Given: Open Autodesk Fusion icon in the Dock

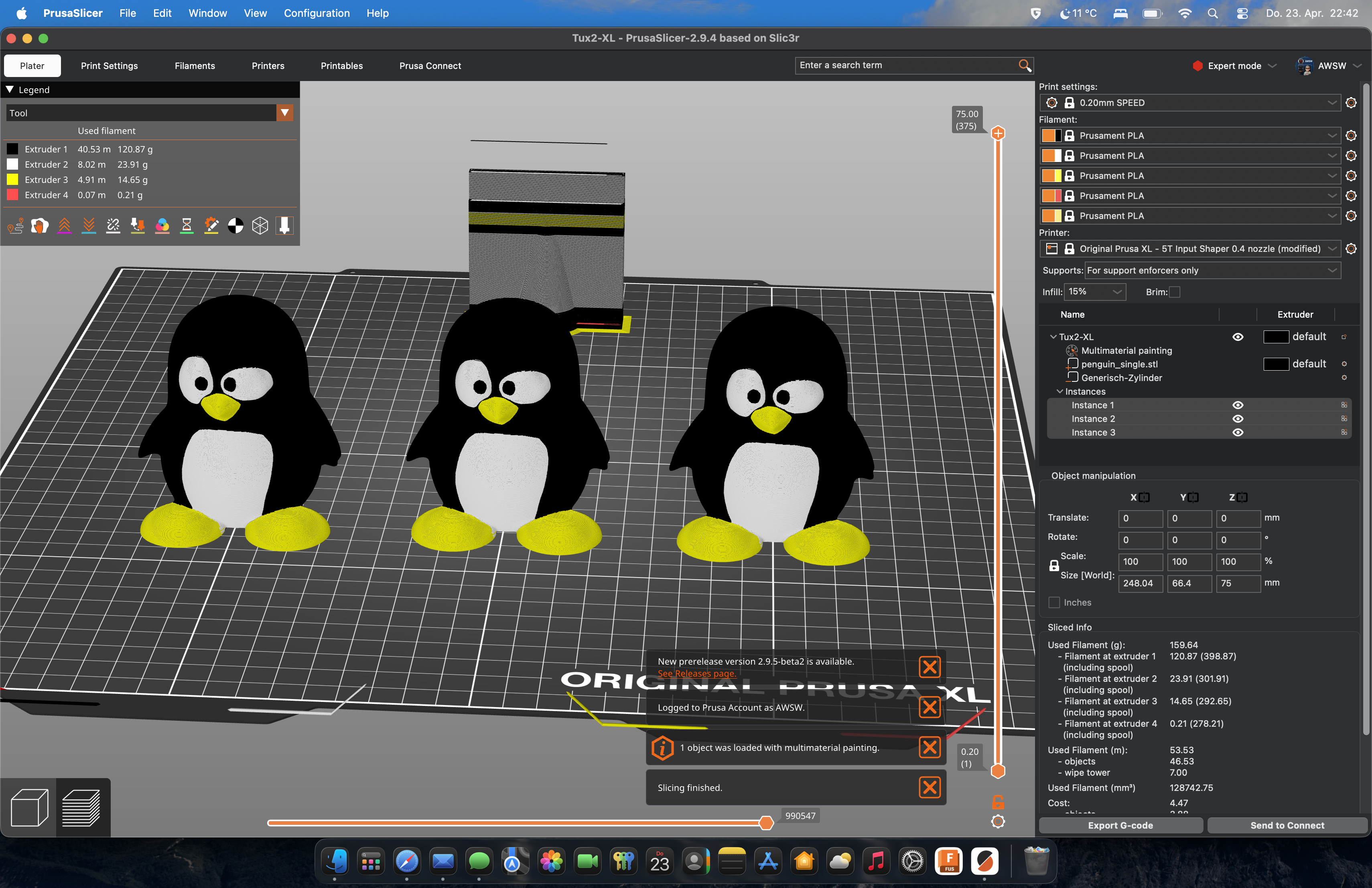Looking at the screenshot, I should pyautogui.click(x=948, y=862).
